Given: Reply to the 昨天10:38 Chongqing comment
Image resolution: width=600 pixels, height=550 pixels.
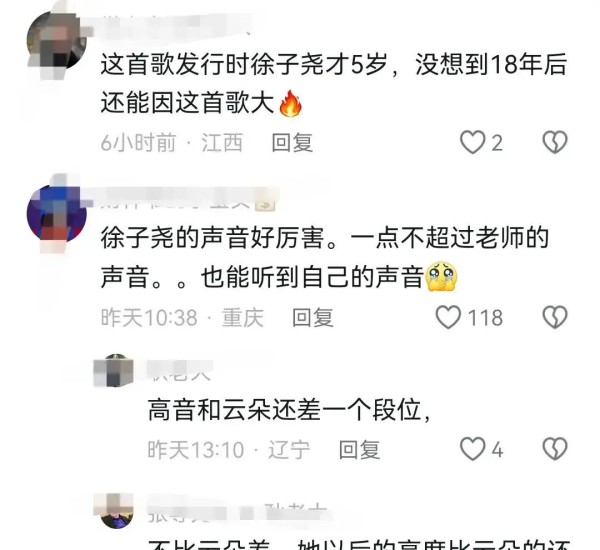Looking at the screenshot, I should click(313, 318).
